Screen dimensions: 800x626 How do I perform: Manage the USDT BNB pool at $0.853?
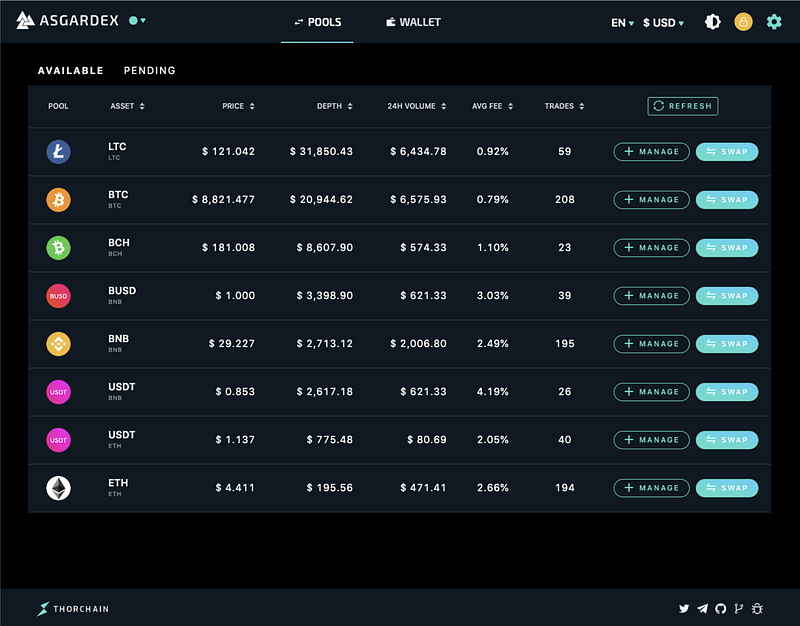(651, 392)
